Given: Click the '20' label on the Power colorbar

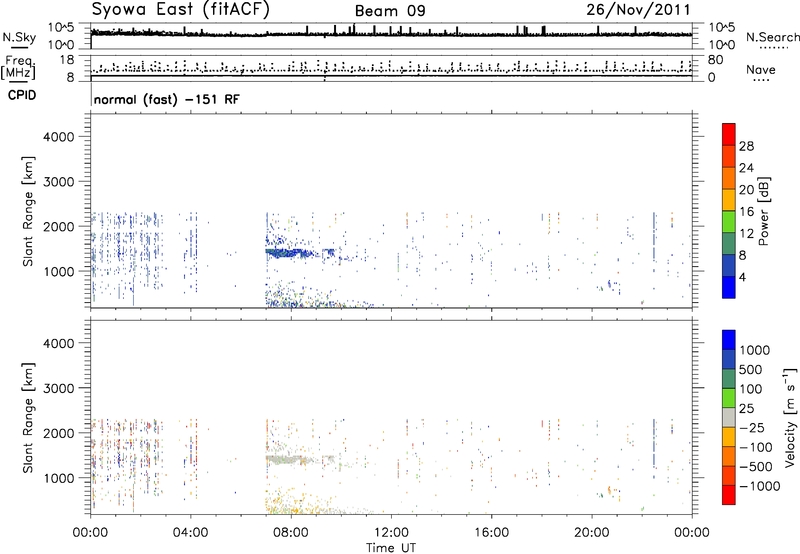Looking at the screenshot, I should (746, 190).
